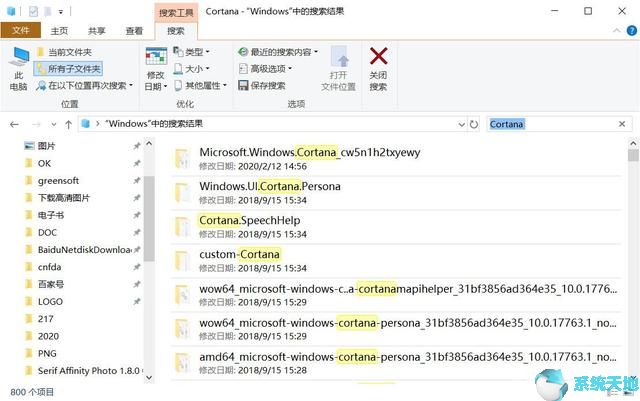Open 最近的搜索内容 dropdown
Screen dimensions: 640x401
278,52
